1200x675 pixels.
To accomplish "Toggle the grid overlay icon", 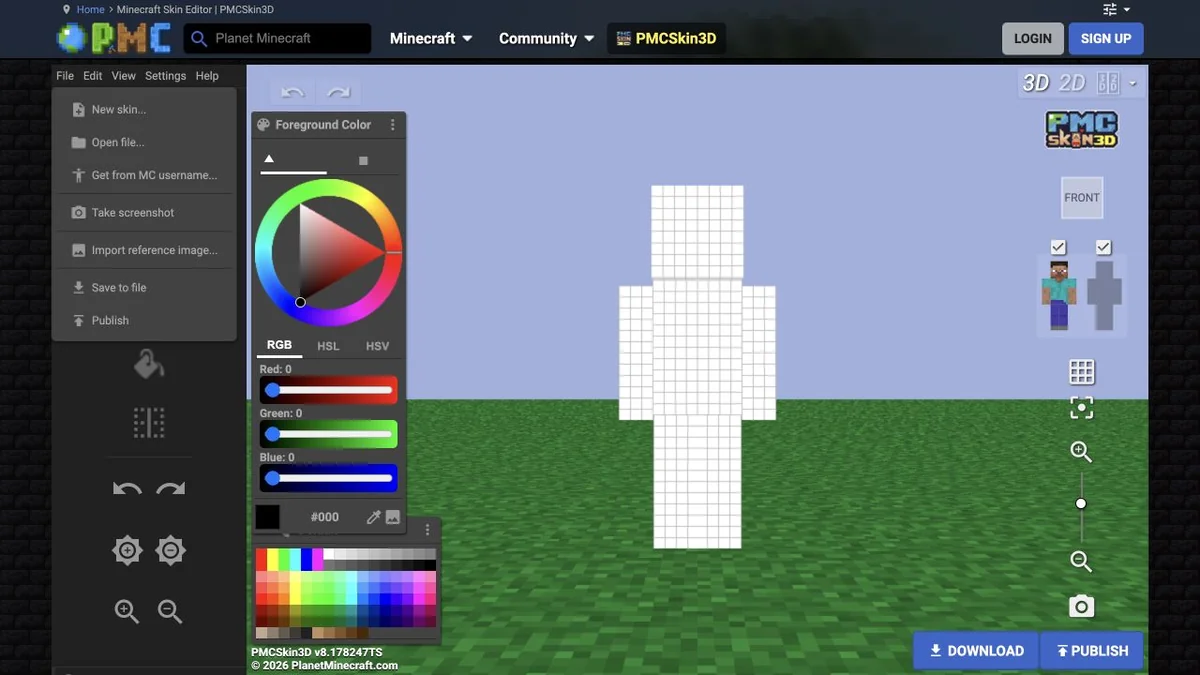I will [x=1081, y=372].
